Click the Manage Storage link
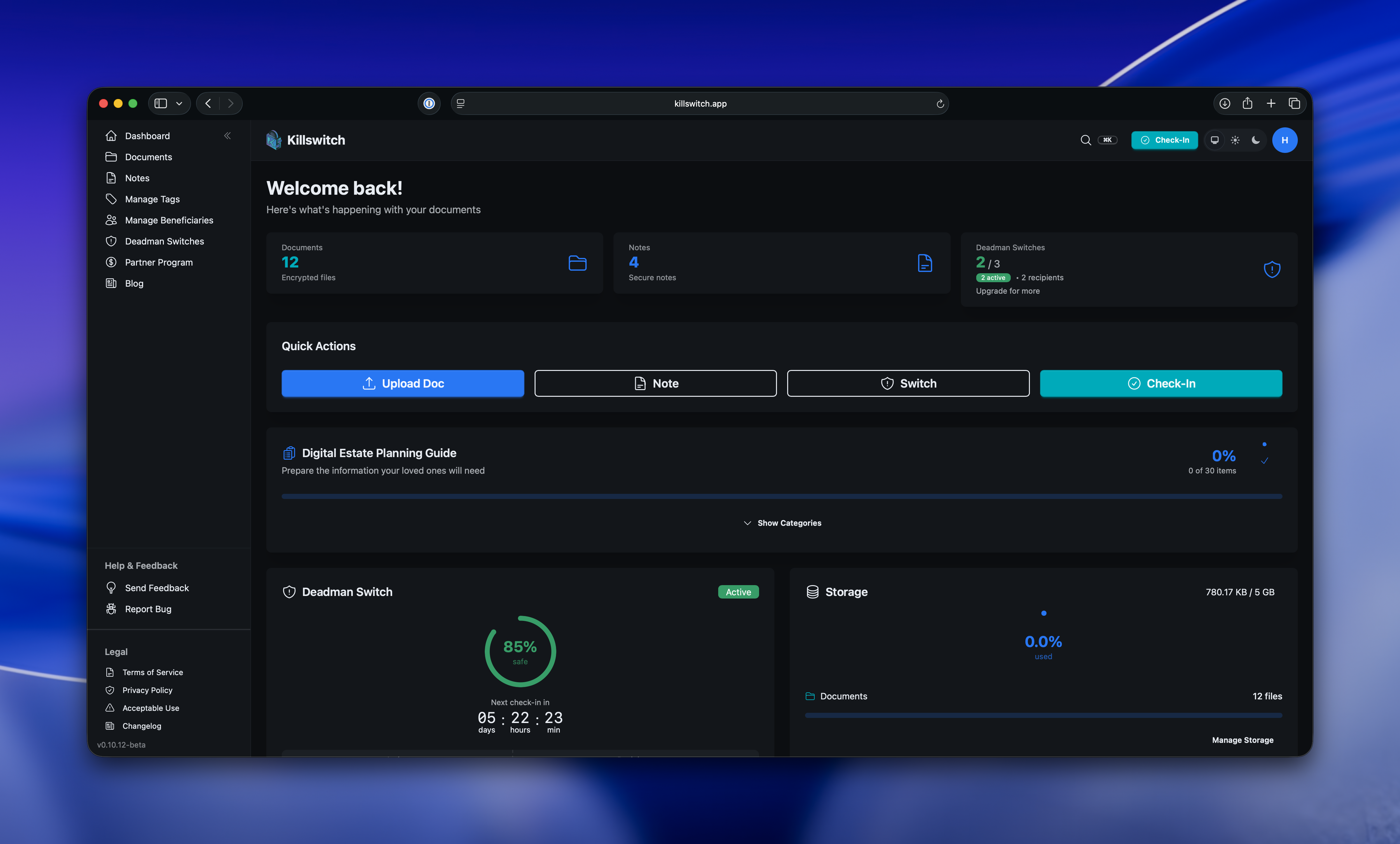Image resolution: width=1400 pixels, height=844 pixels. (1242, 740)
